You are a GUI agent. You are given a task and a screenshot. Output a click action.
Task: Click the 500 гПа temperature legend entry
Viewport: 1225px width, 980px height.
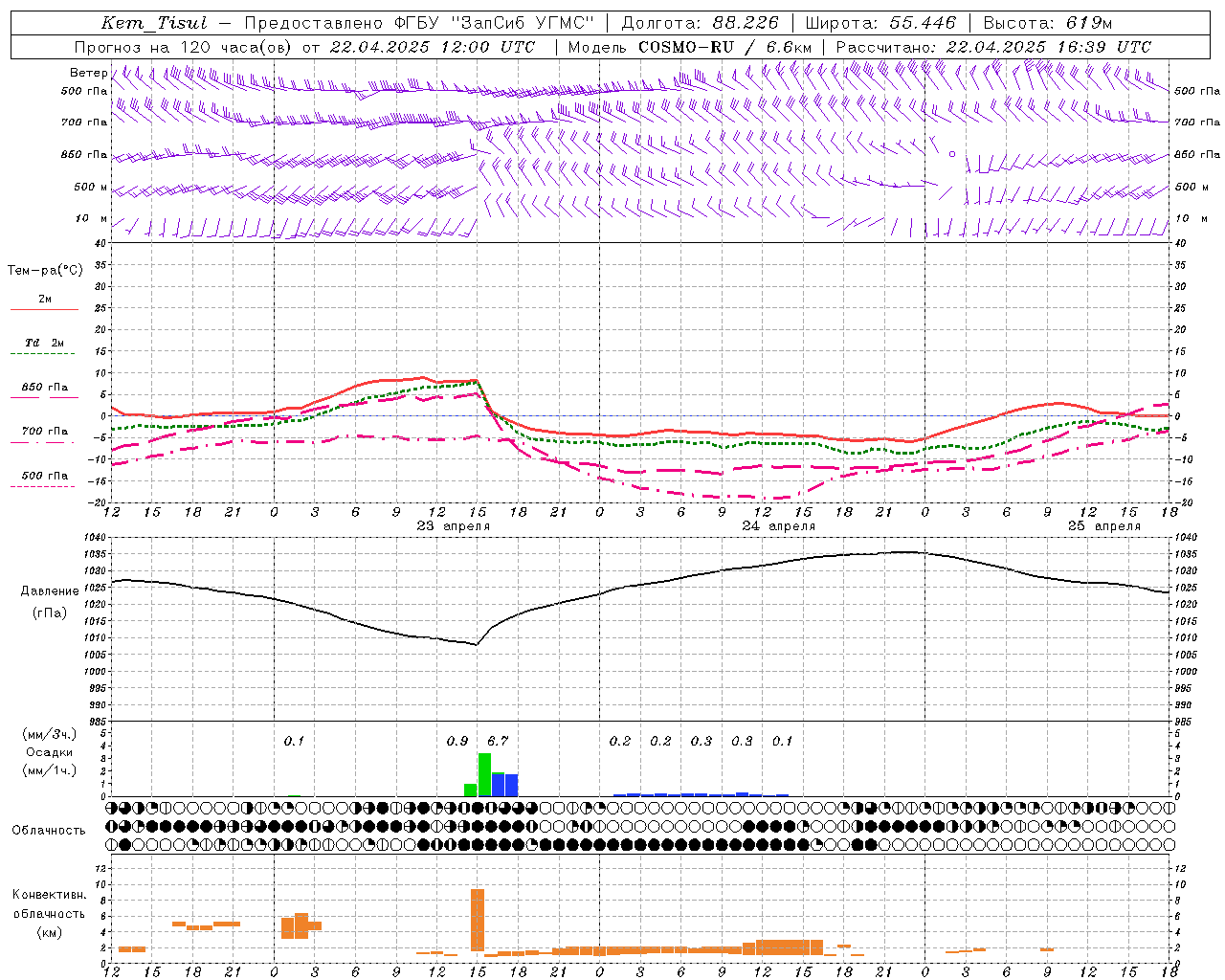45,476
